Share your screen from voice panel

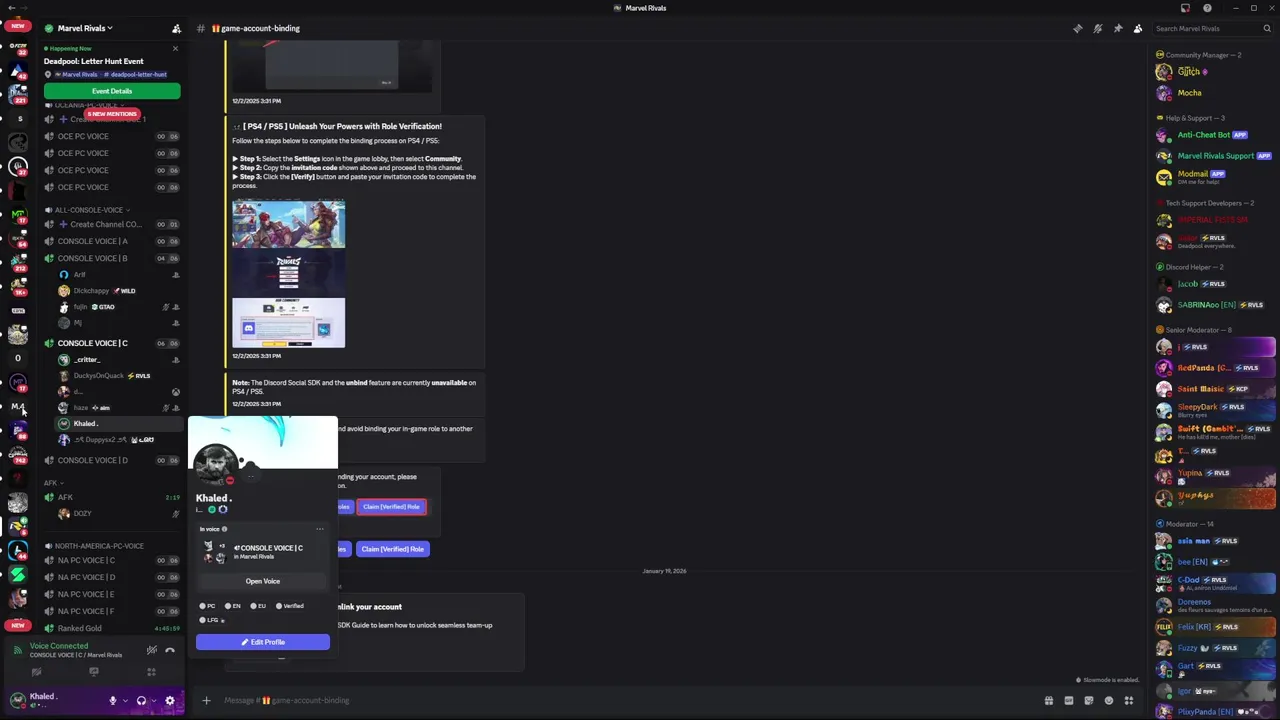pos(94,672)
